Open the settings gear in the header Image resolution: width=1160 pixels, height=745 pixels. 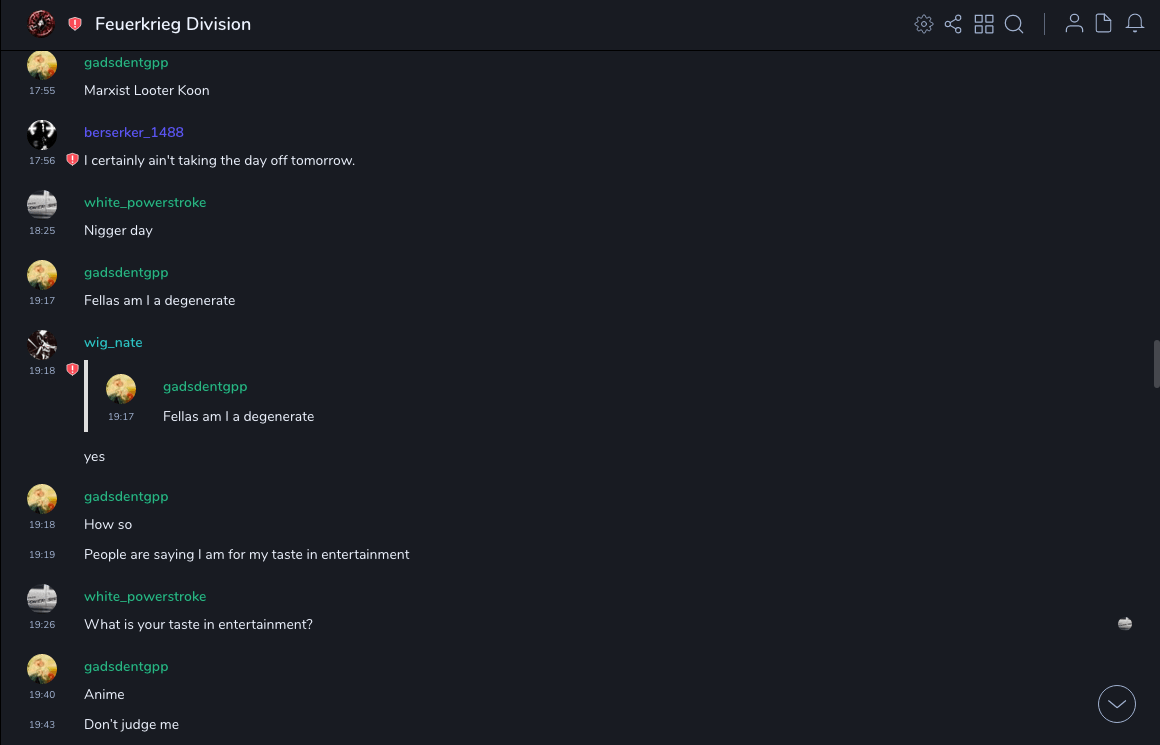924,24
